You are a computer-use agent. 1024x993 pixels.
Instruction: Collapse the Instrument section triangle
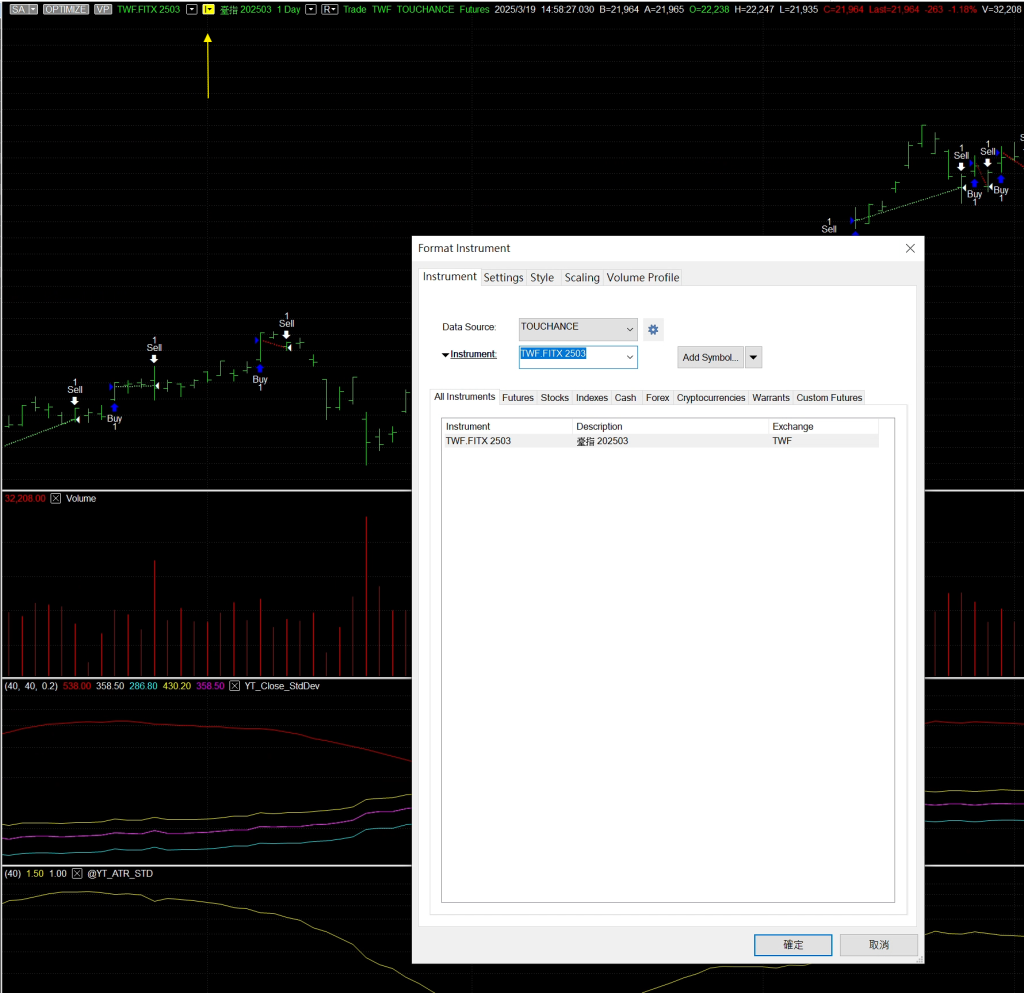pyautogui.click(x=445, y=355)
